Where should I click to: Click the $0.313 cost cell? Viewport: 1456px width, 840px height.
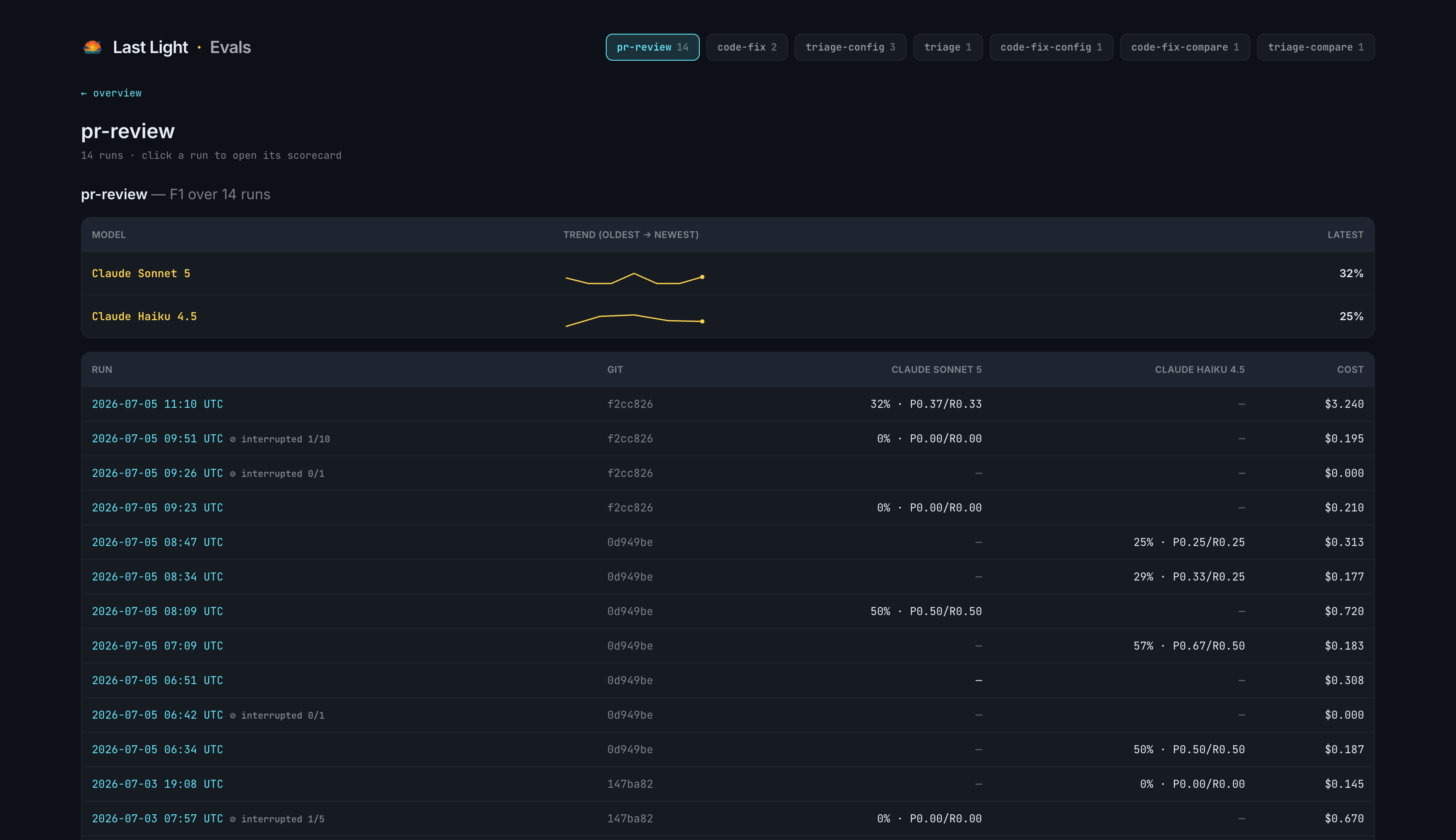[1344, 543]
